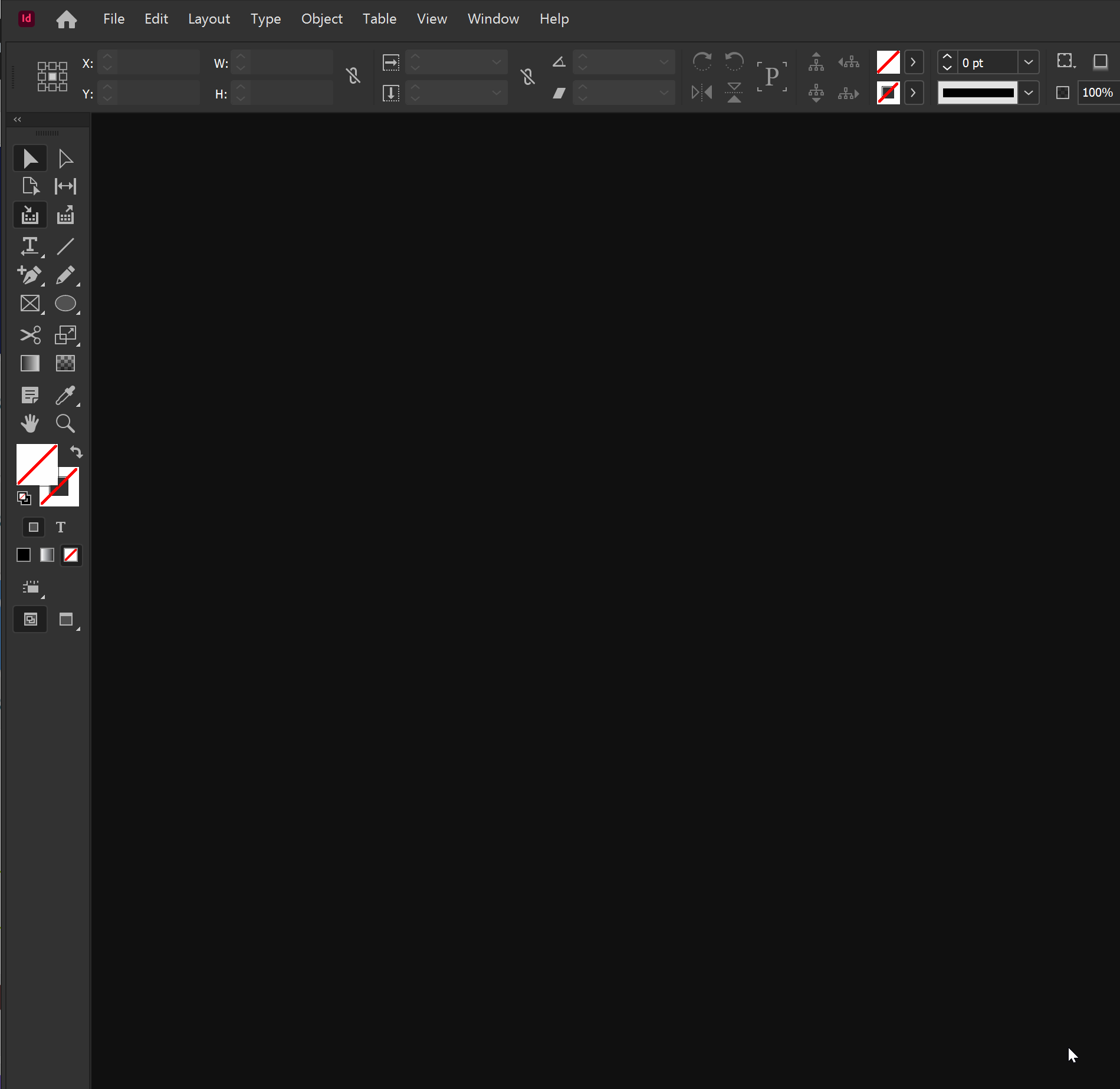Open the Object menu
The width and height of the screenshot is (1120, 1089).
(322, 19)
